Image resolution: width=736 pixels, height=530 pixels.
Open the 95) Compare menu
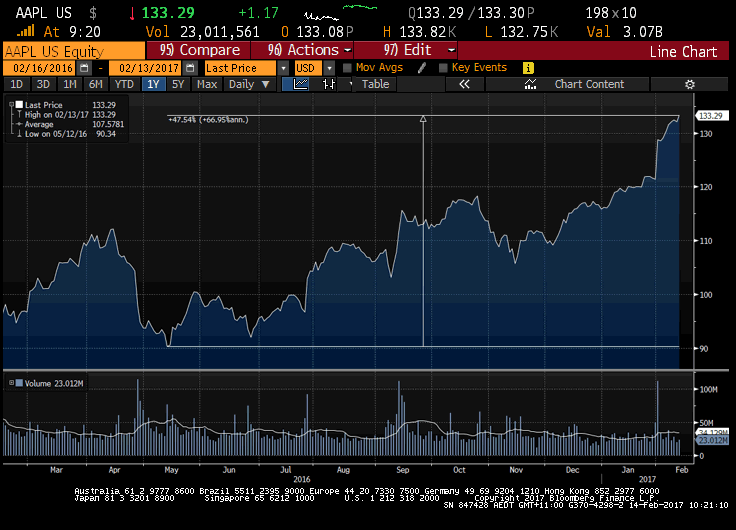tap(198, 50)
